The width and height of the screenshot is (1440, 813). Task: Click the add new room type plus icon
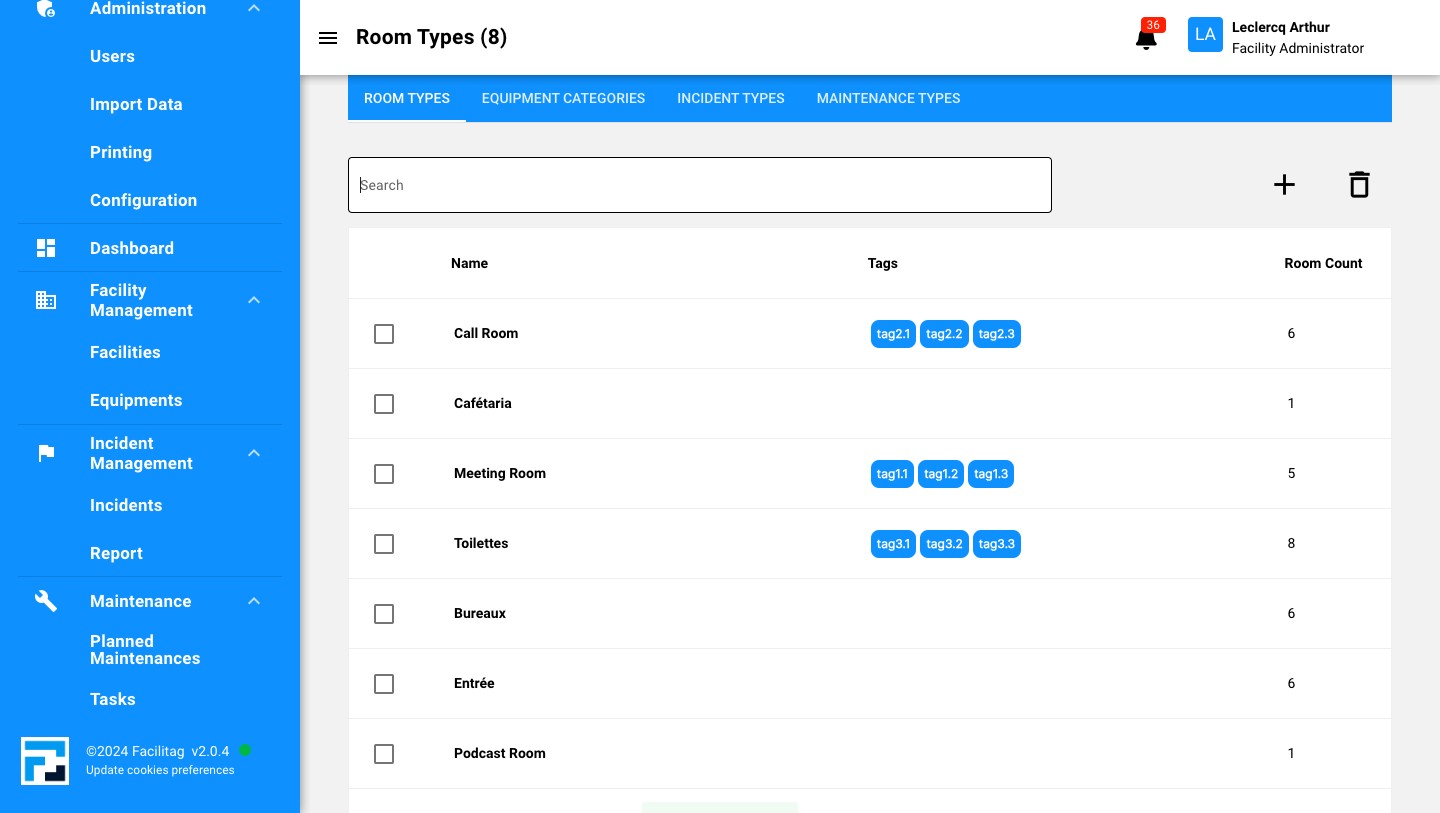coord(1284,185)
